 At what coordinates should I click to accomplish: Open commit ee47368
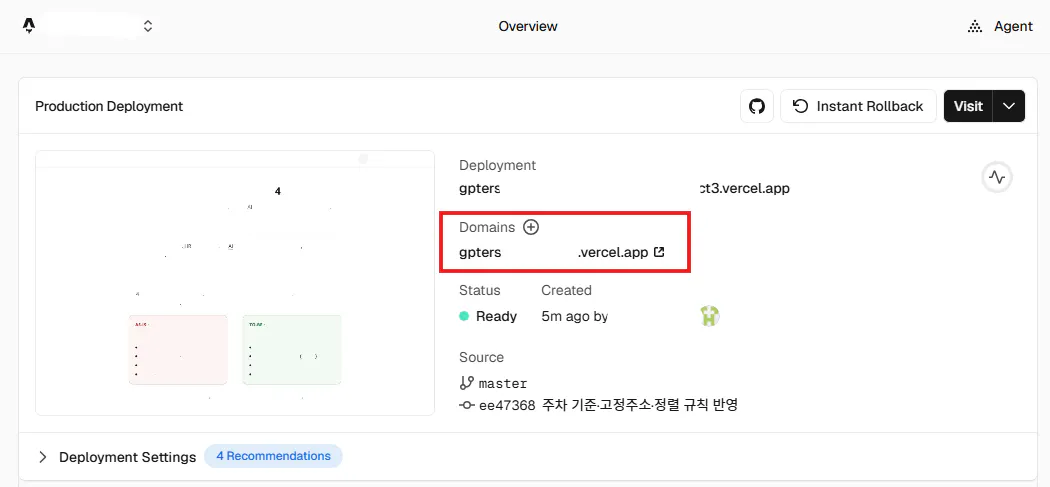click(507, 405)
